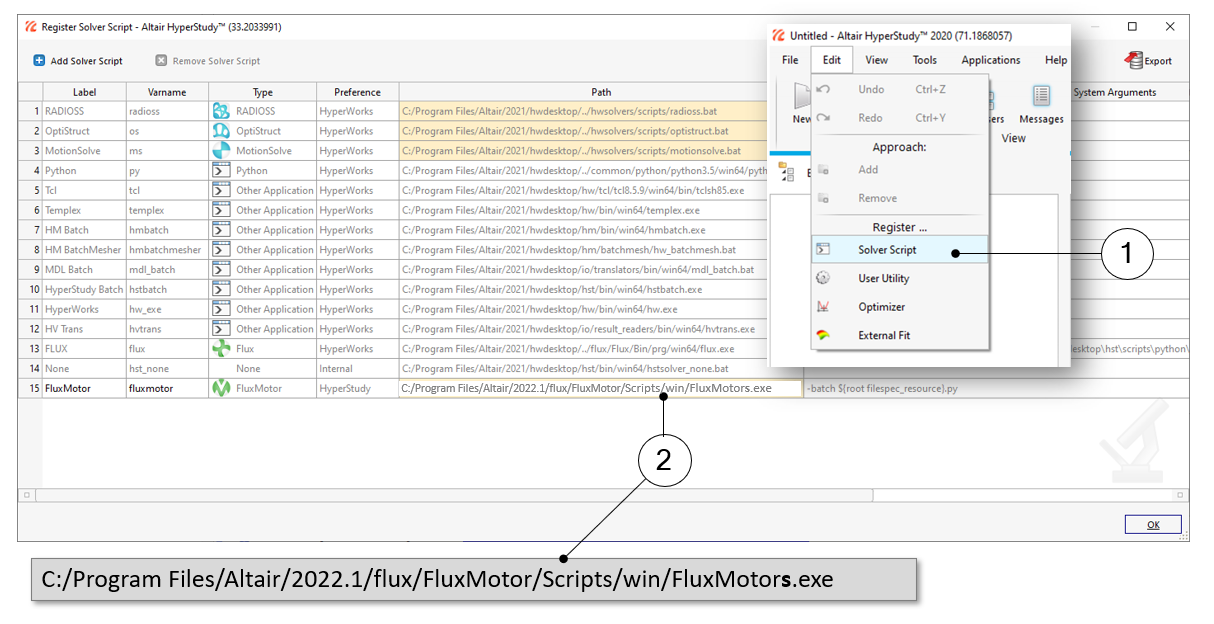The width and height of the screenshot is (1214, 624).
Task: Select Optimizer from the Edit menu
Action: [x=881, y=307]
